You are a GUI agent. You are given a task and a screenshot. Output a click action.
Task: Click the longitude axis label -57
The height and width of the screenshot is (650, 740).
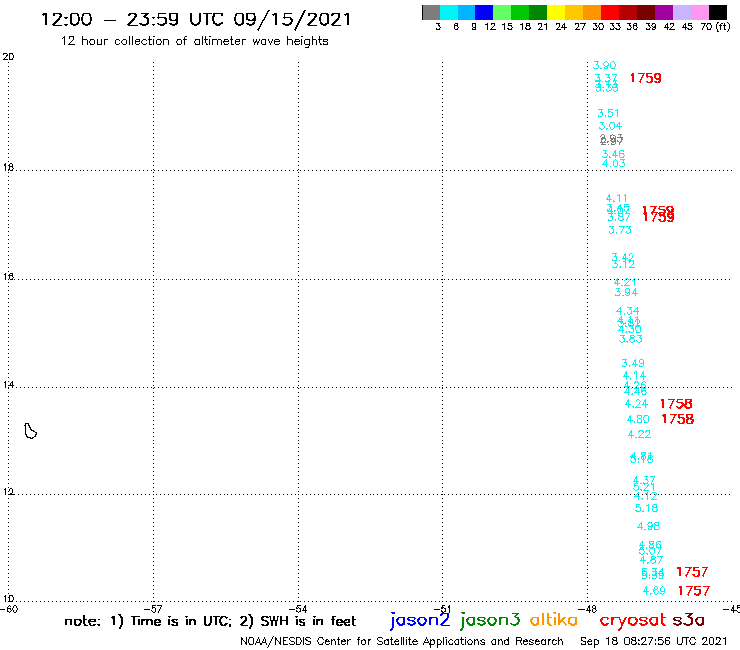click(x=153, y=609)
